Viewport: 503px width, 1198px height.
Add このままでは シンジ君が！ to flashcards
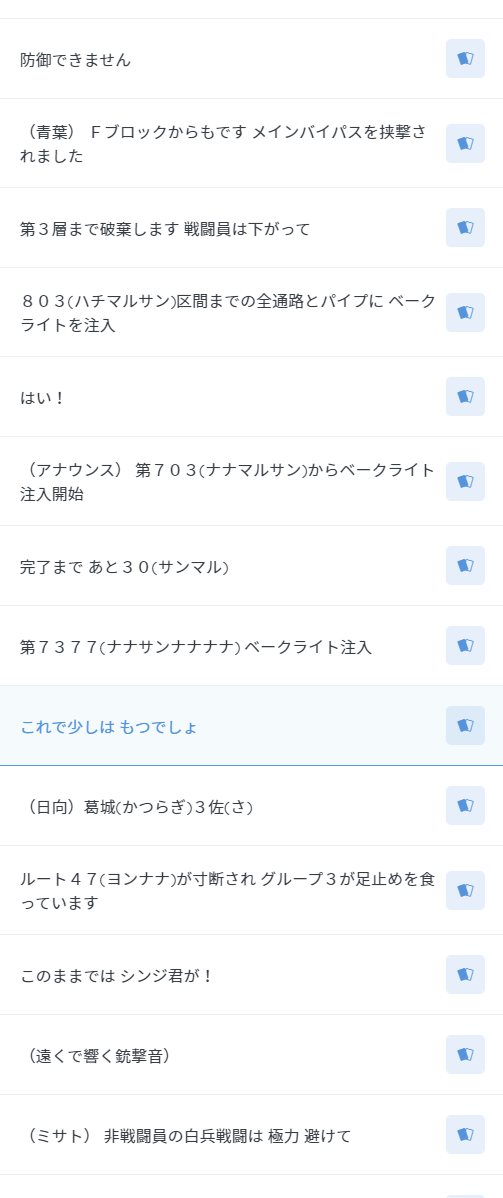465,975
